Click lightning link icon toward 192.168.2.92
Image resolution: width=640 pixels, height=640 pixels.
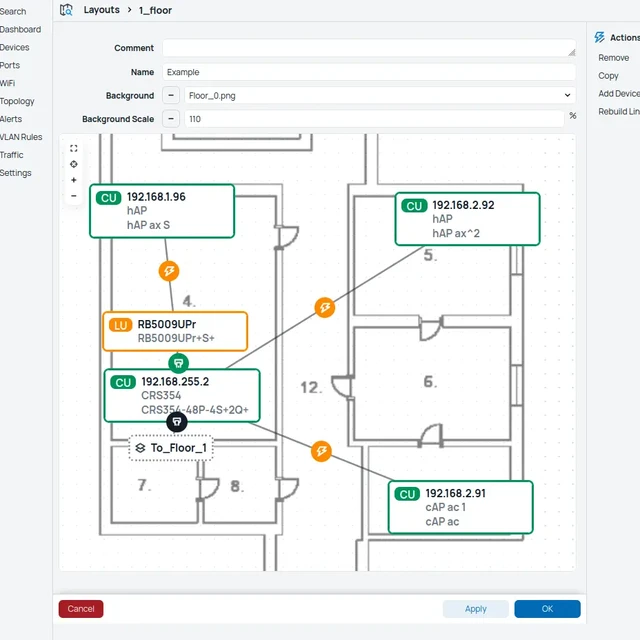point(325,307)
